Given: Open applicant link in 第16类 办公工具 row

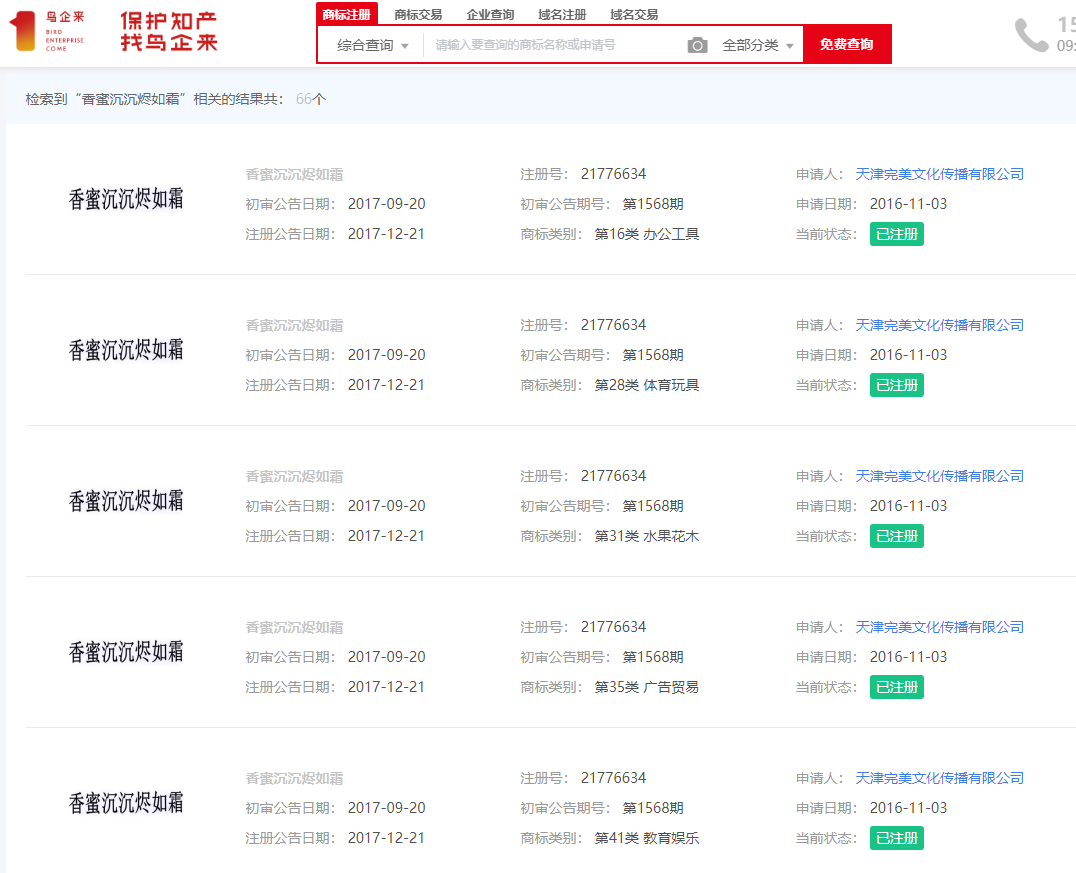Looking at the screenshot, I should click(939, 174).
